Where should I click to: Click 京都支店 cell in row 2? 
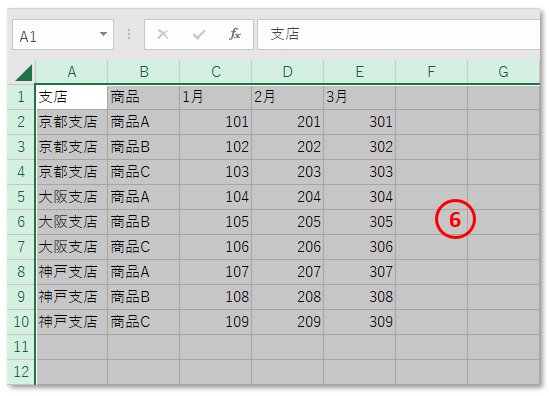(71, 122)
